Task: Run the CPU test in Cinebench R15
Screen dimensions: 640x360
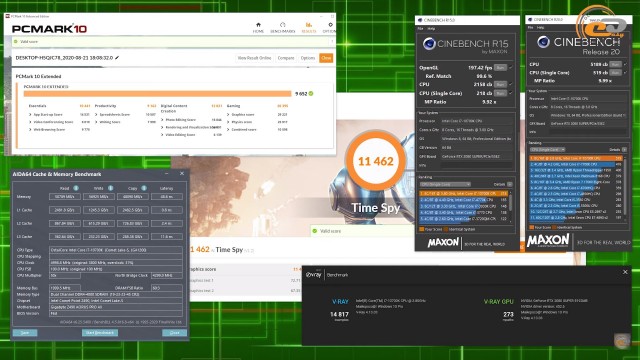Action: click(x=500, y=84)
